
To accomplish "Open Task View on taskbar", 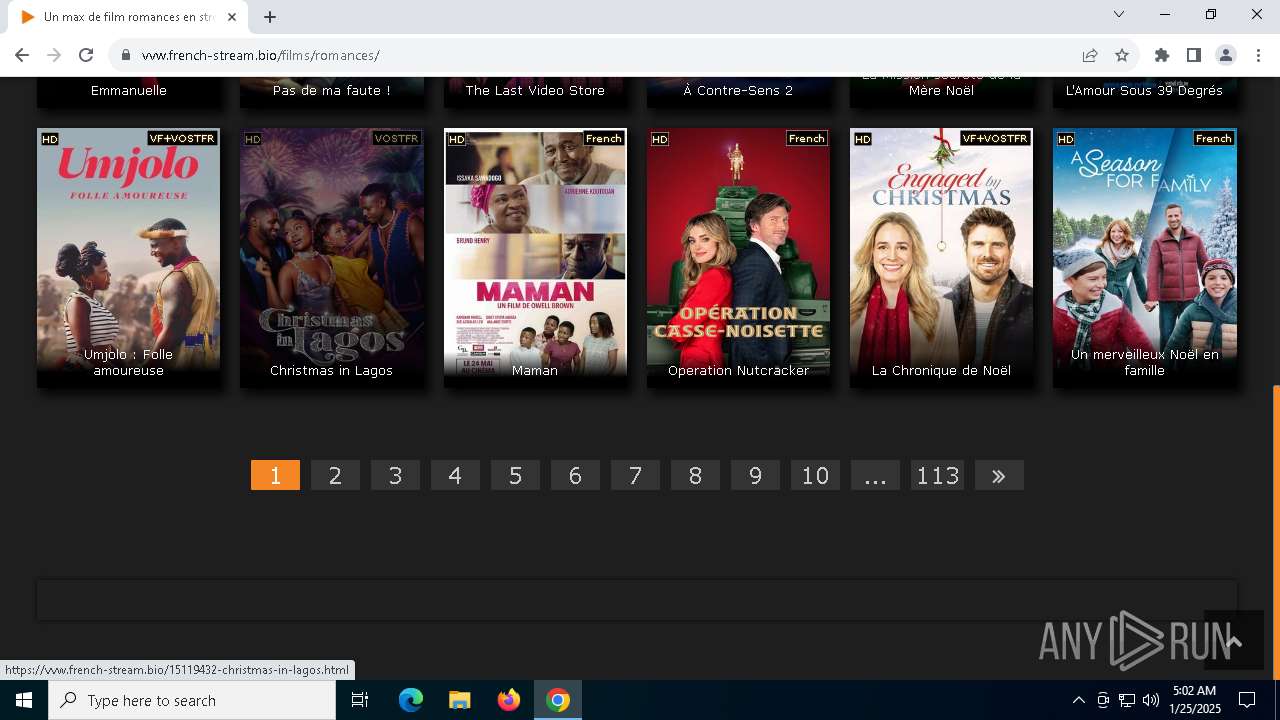I will pyautogui.click(x=360, y=700).
